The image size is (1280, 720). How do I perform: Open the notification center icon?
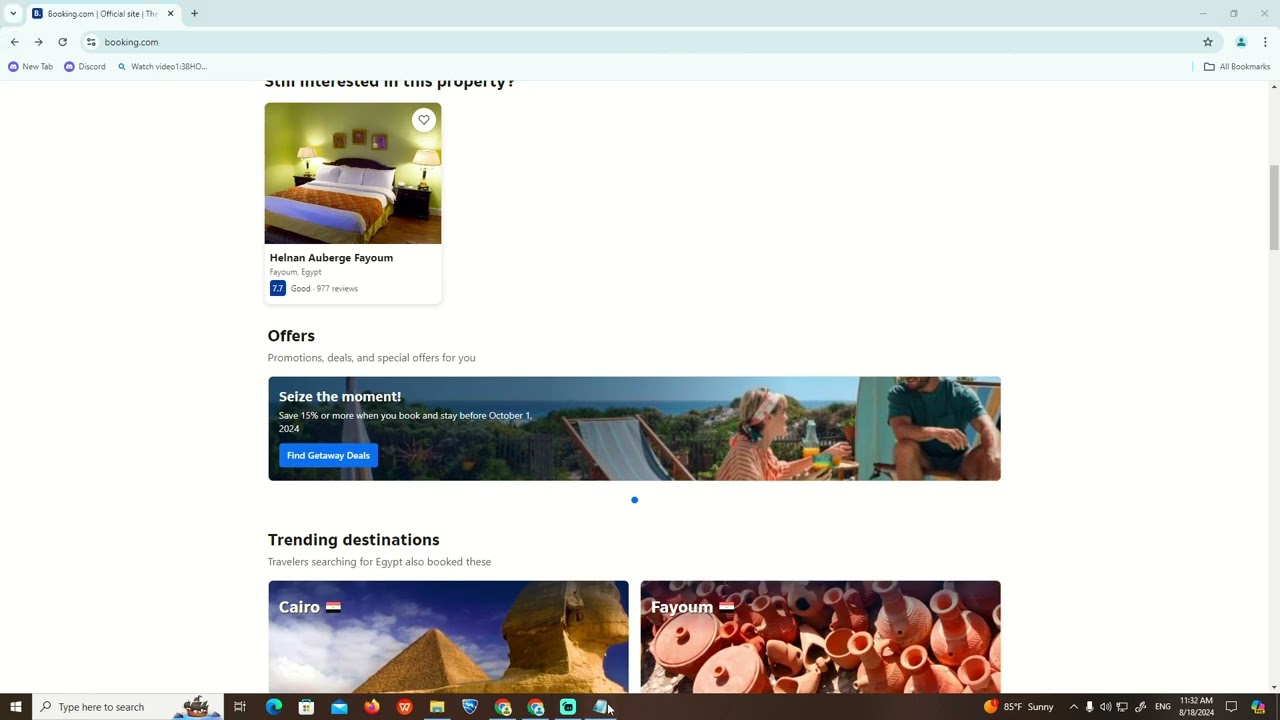point(1231,707)
